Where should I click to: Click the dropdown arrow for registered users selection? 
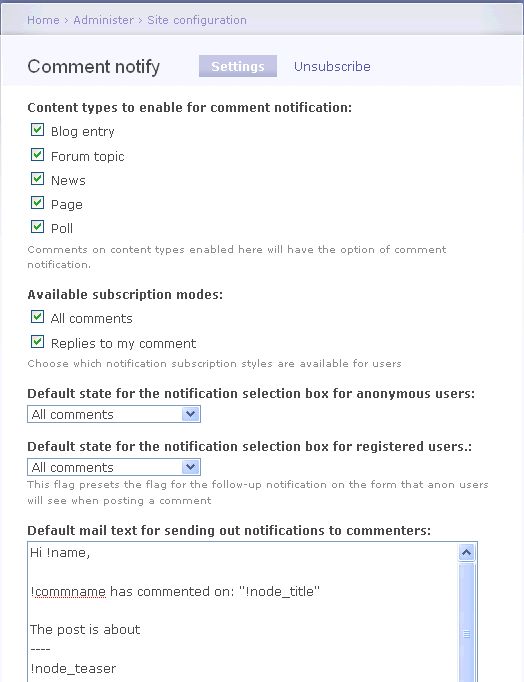(190, 467)
